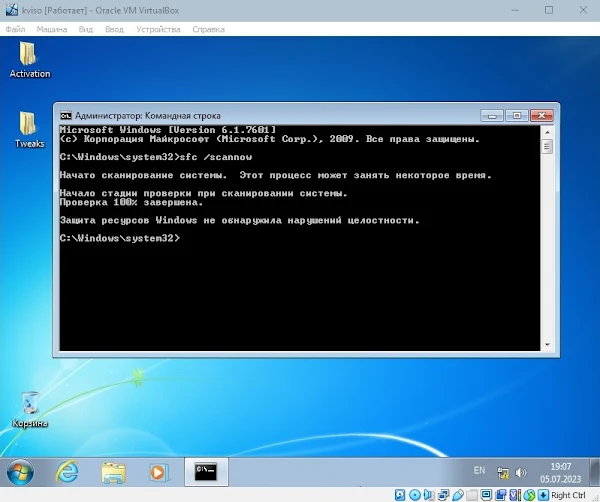Launch Internet Explorer from taskbar

coord(67,472)
